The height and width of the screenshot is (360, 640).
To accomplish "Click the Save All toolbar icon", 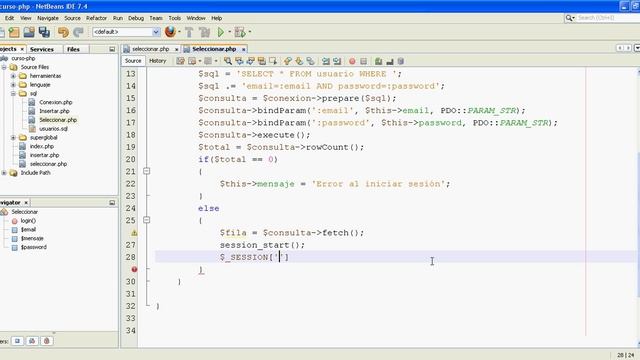I will [44, 32].
